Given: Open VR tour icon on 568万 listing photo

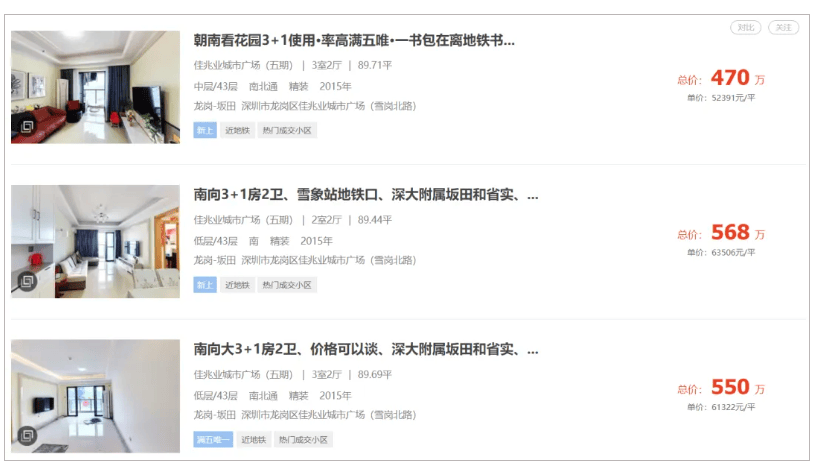Looking at the screenshot, I should tap(27, 282).
